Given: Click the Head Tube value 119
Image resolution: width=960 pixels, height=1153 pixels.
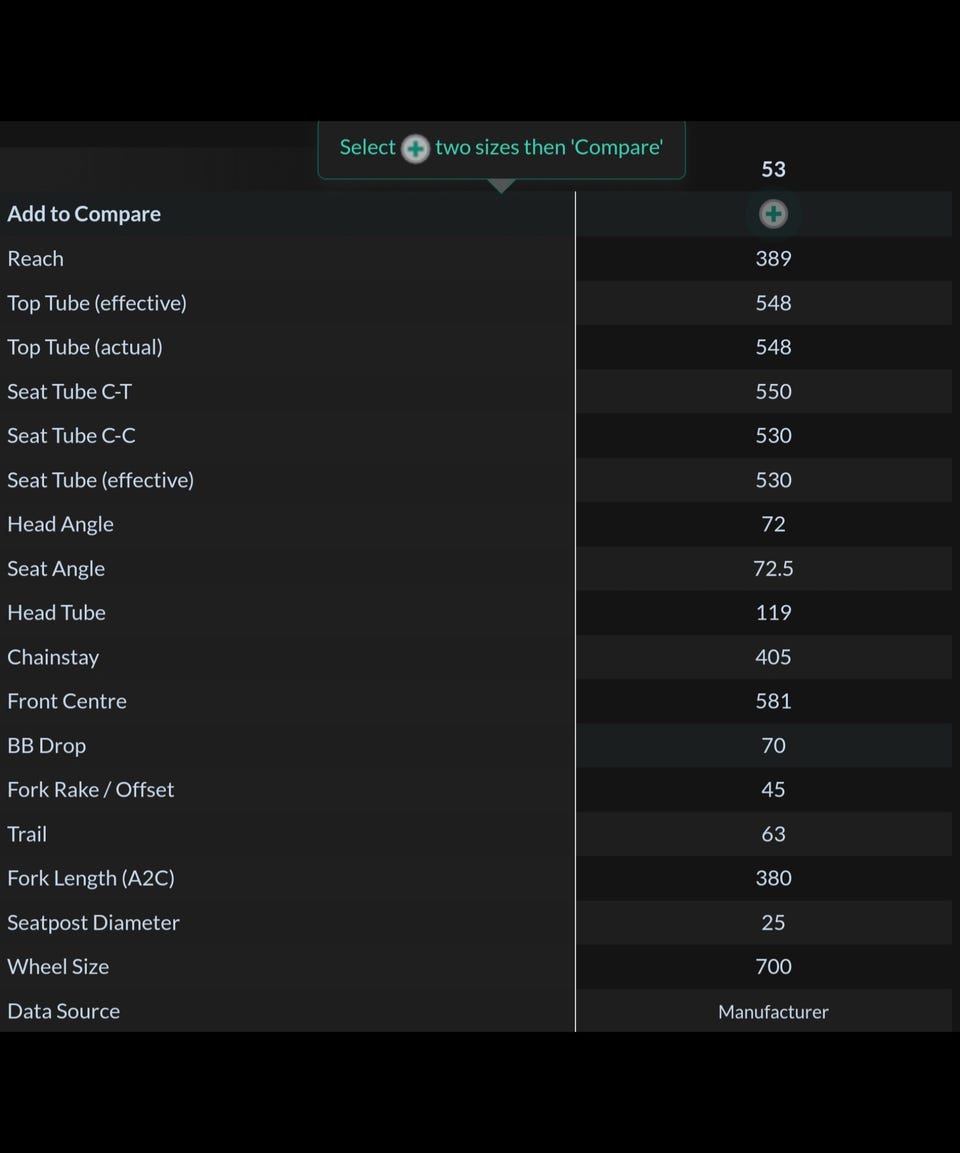Looking at the screenshot, I should 773,612.
